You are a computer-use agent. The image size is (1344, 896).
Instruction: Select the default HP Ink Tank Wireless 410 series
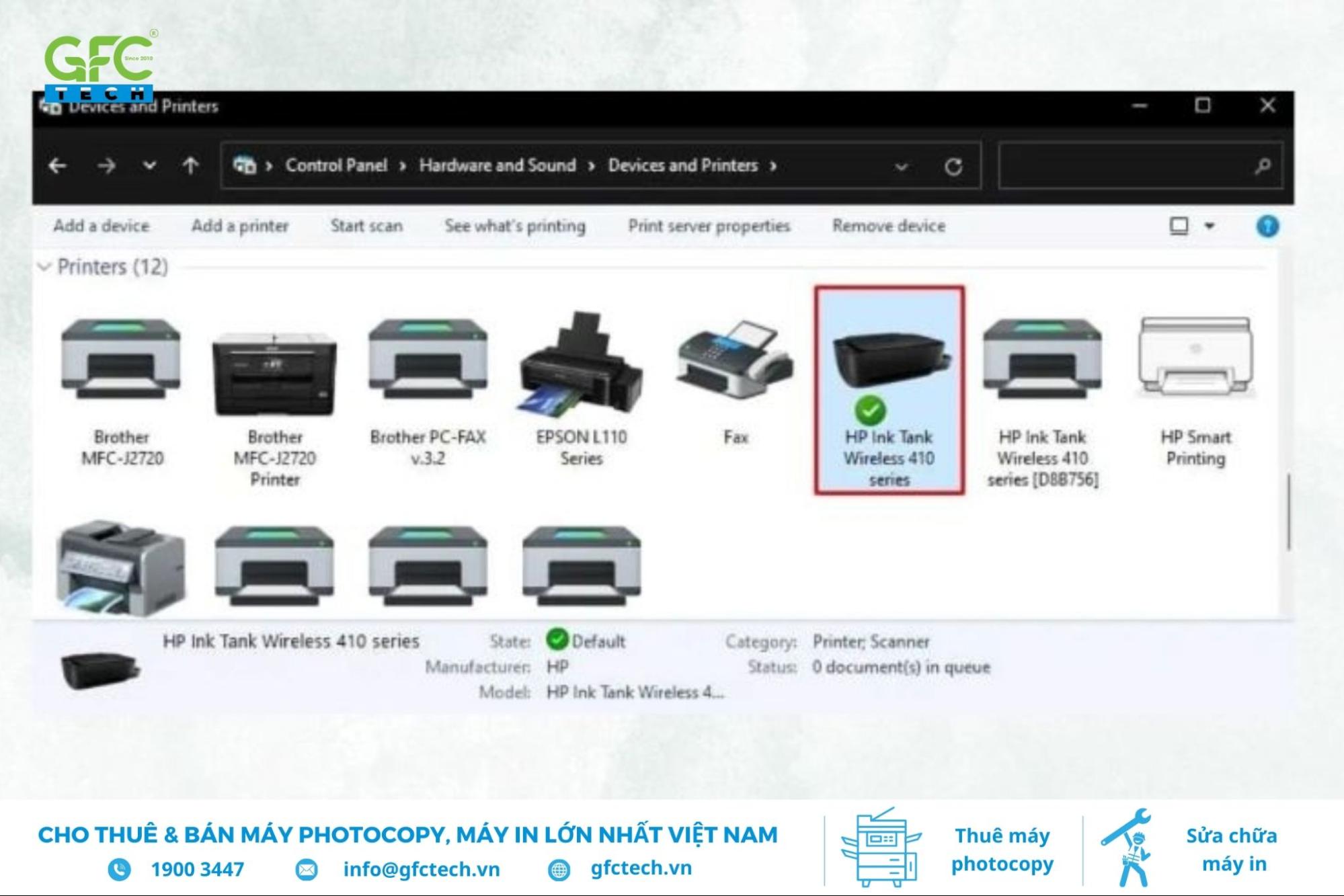pos(889,391)
